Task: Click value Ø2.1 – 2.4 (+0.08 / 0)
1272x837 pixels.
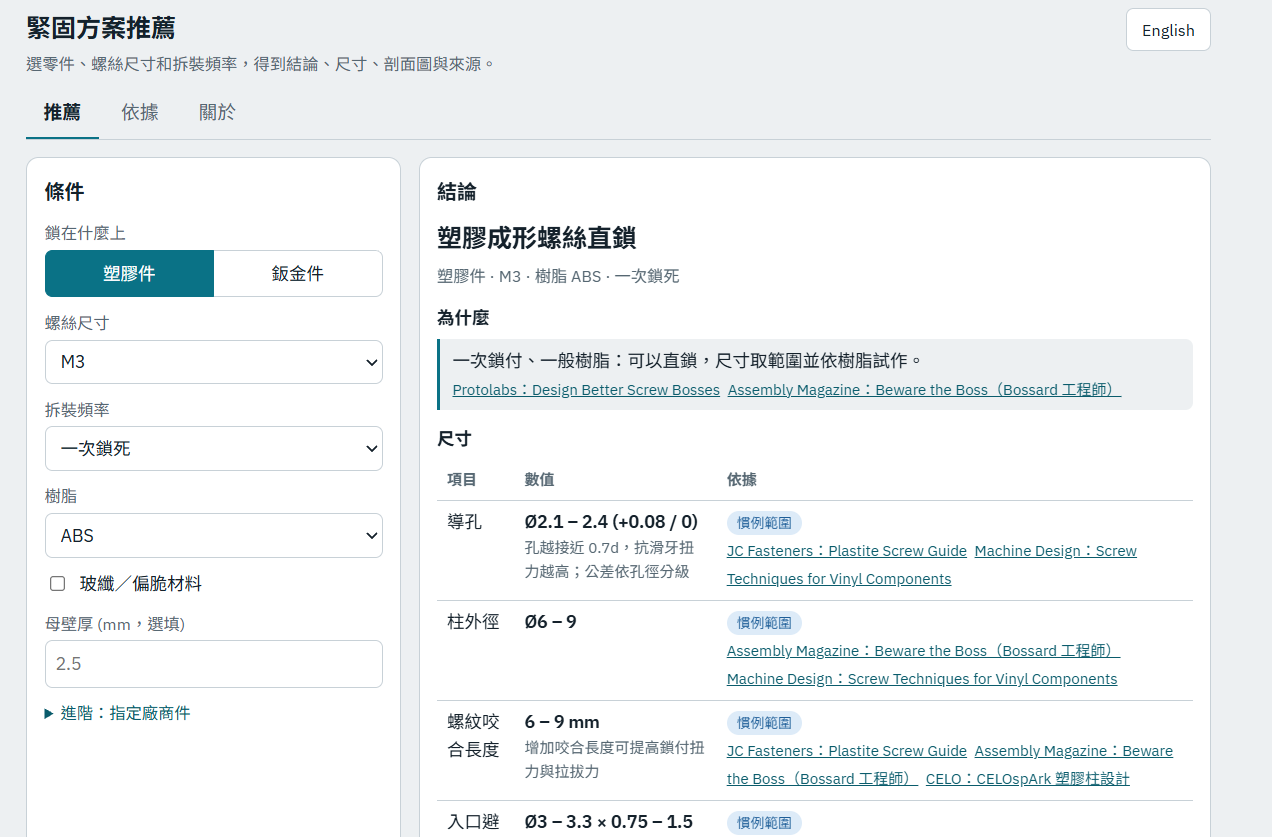Action: point(611,522)
